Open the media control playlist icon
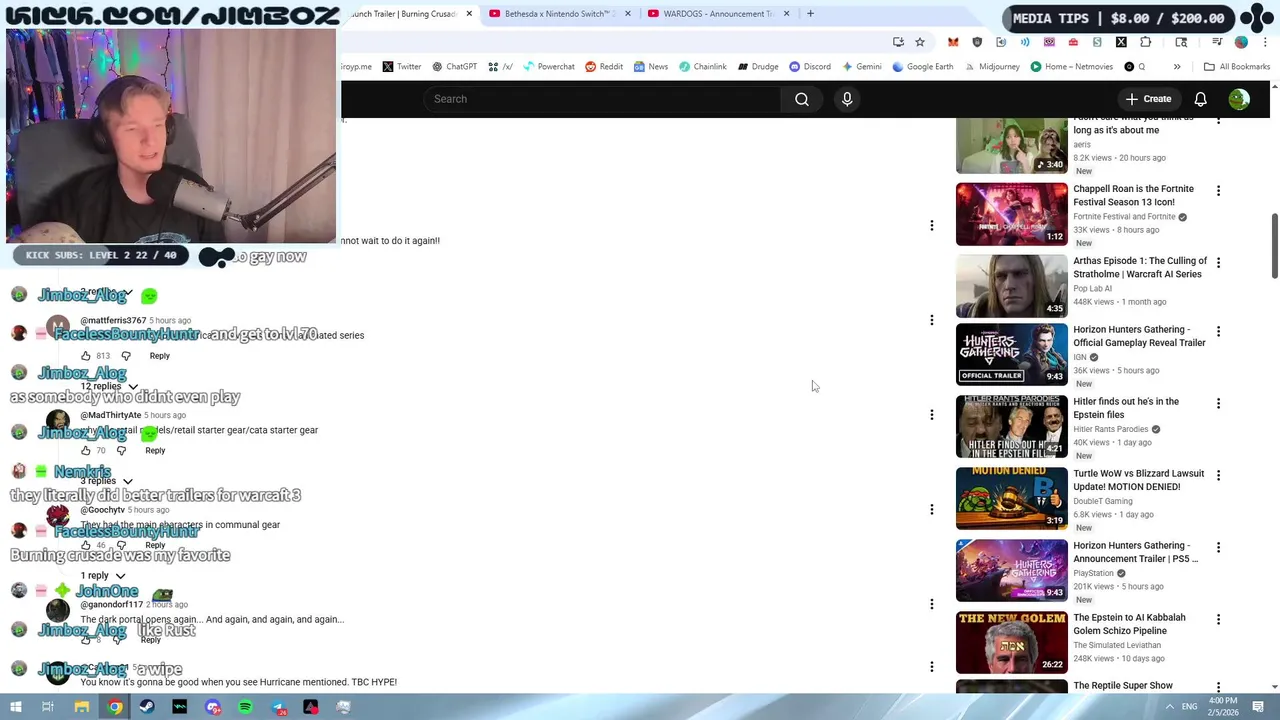 click(1217, 42)
